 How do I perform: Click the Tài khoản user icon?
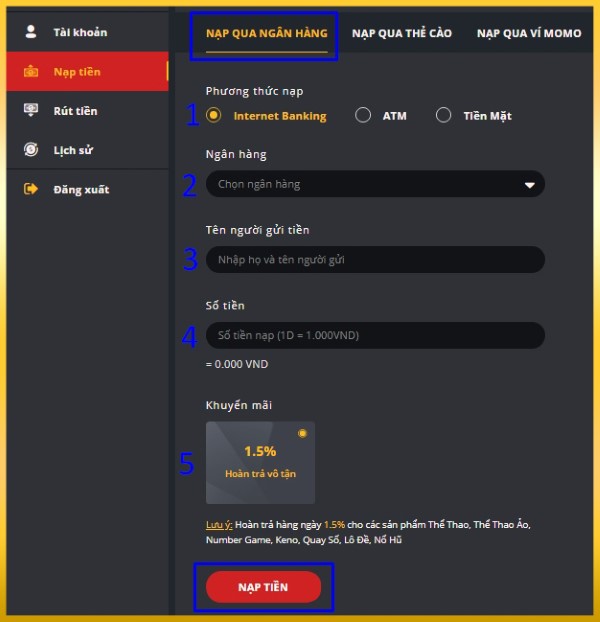click(x=31, y=32)
